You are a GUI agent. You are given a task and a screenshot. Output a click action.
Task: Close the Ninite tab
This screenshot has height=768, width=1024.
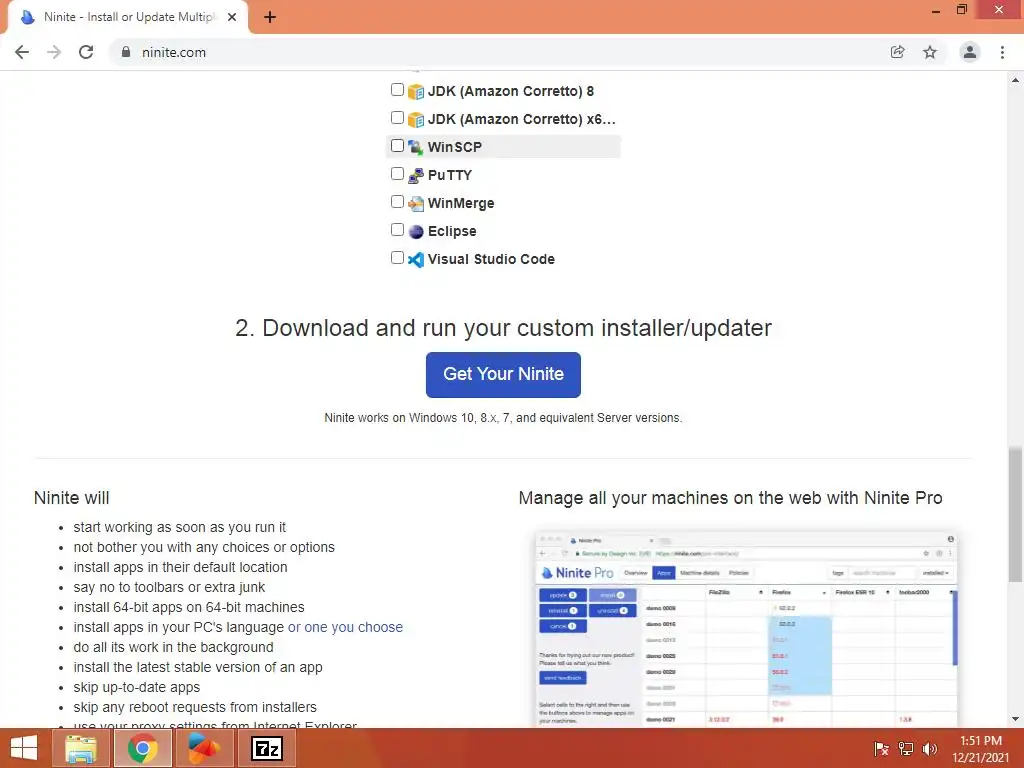[x=232, y=17]
